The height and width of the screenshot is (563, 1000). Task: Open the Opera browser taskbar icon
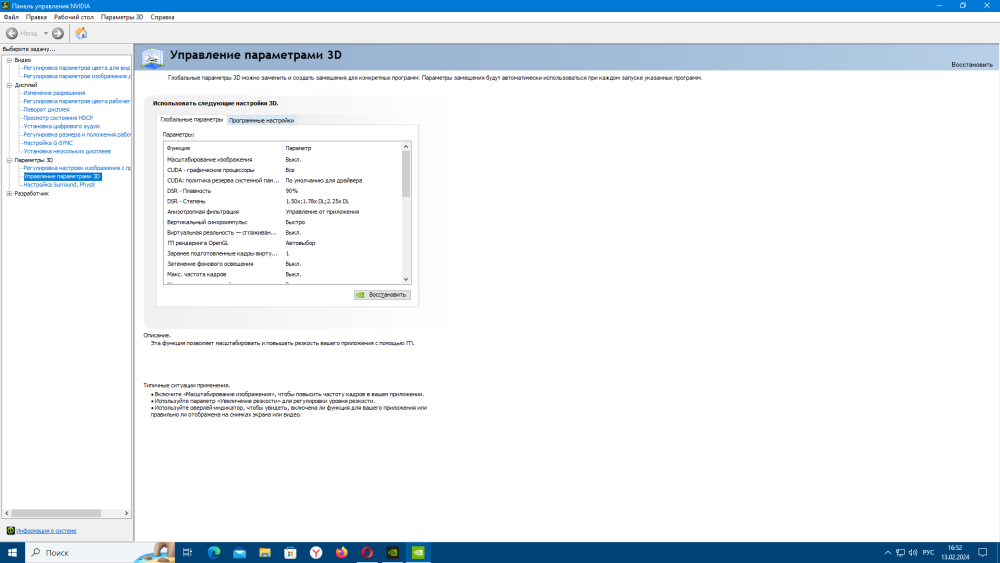click(367, 552)
